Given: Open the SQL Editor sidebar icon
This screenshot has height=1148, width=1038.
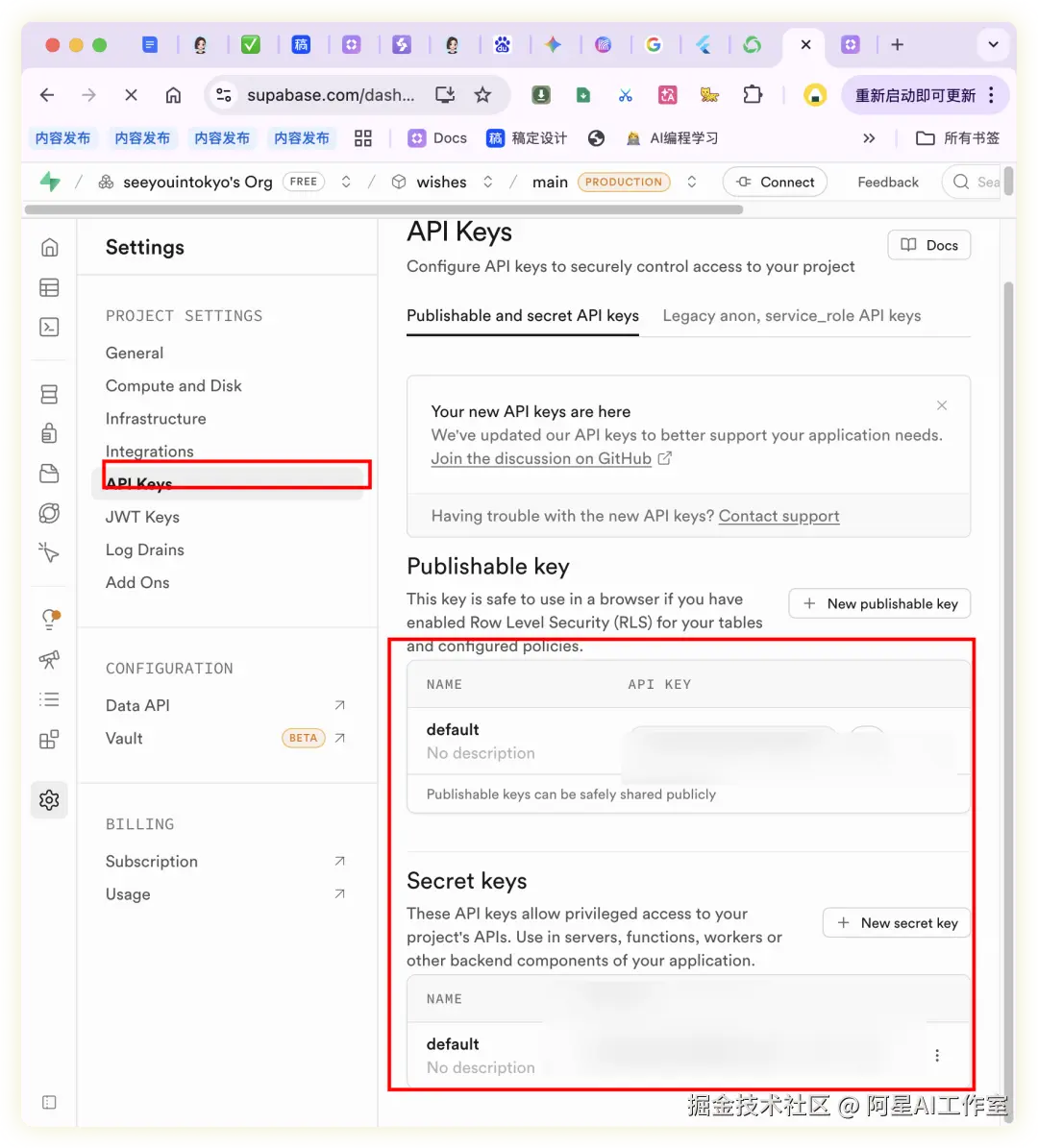Looking at the screenshot, I should click(49, 328).
